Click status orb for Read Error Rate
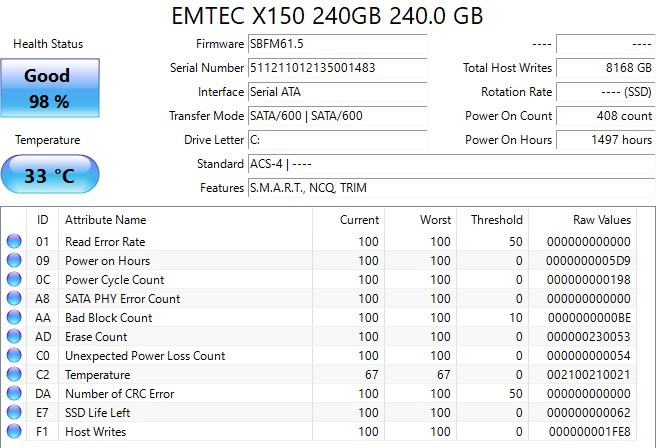Image resolution: width=661 pixels, height=448 pixels. pyautogui.click(x=14, y=241)
